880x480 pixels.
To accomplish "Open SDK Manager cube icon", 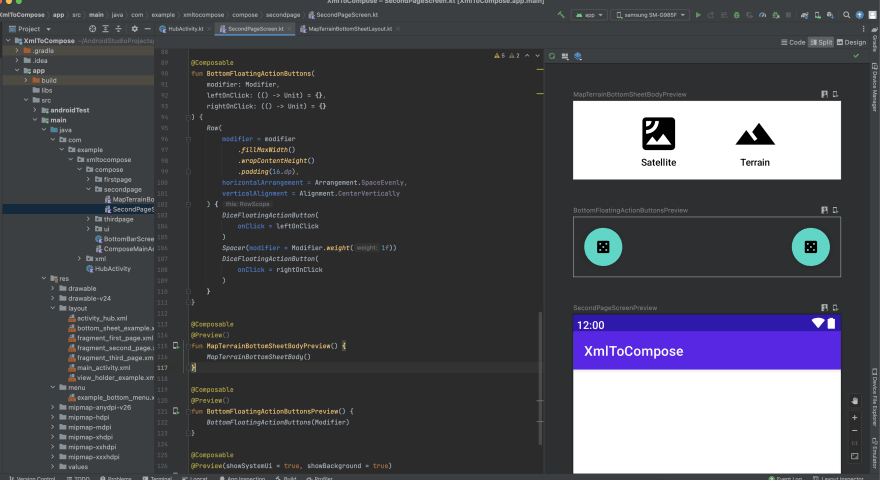I will click(830, 15).
